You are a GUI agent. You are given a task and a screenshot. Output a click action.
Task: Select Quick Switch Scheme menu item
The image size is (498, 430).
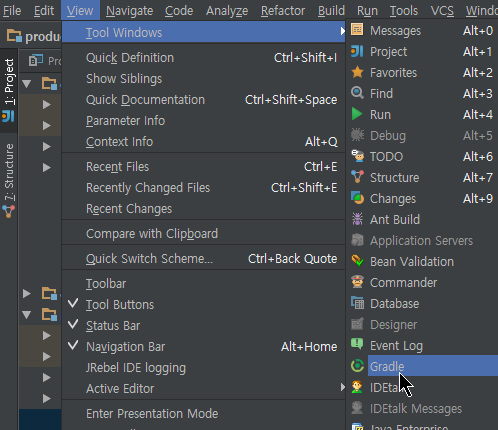pos(203,258)
